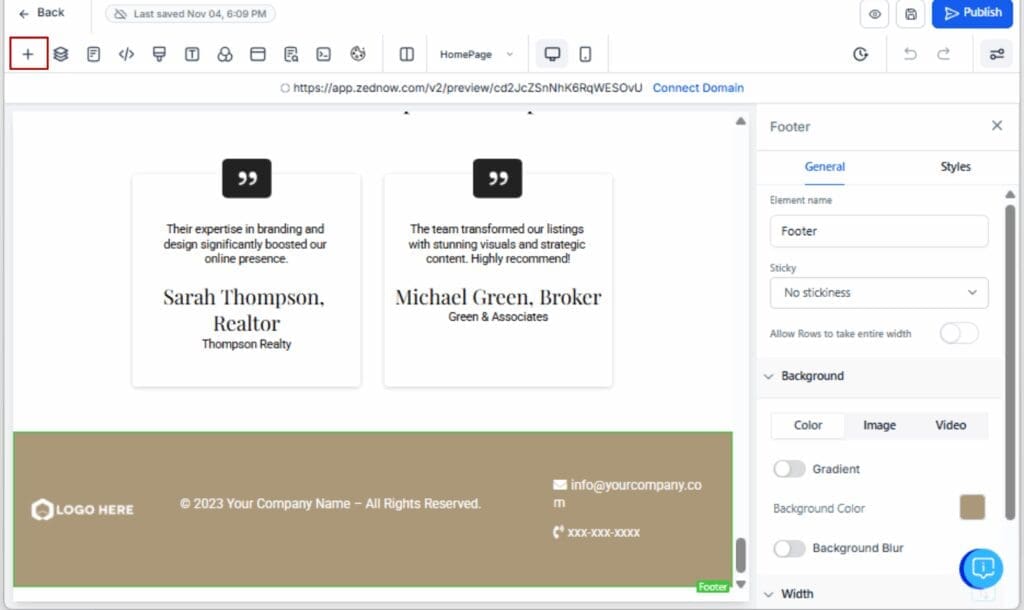Toggle Allow Rows to take entire width
1024x610 pixels.
(x=958, y=333)
